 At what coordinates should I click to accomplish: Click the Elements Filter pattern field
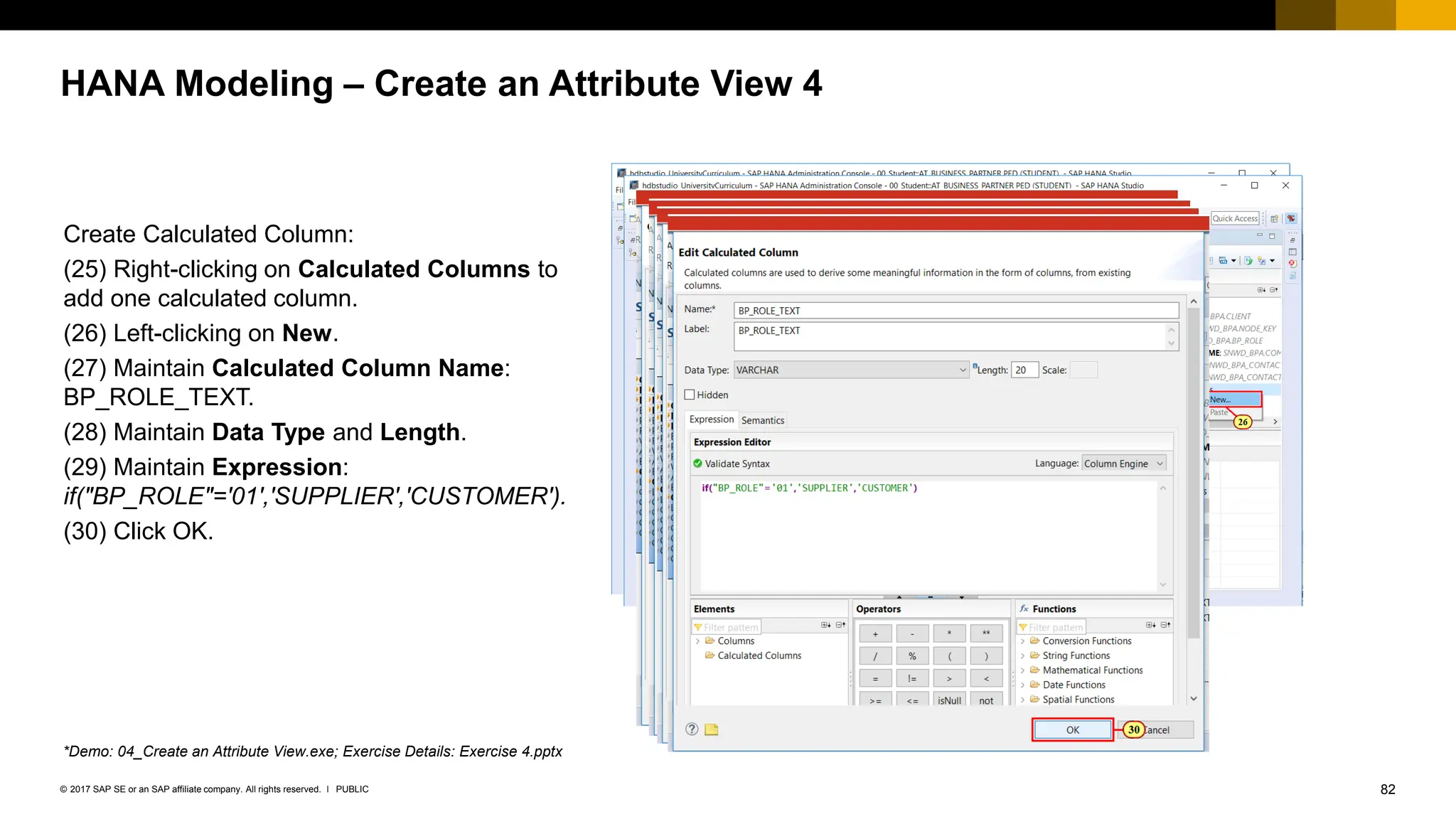coord(727,627)
